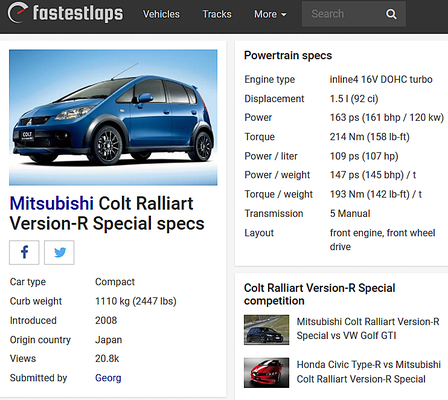Image resolution: width=448 pixels, height=400 pixels.
Task: Select engine type inline4 16V DOHC turbo
Action: tap(381, 79)
